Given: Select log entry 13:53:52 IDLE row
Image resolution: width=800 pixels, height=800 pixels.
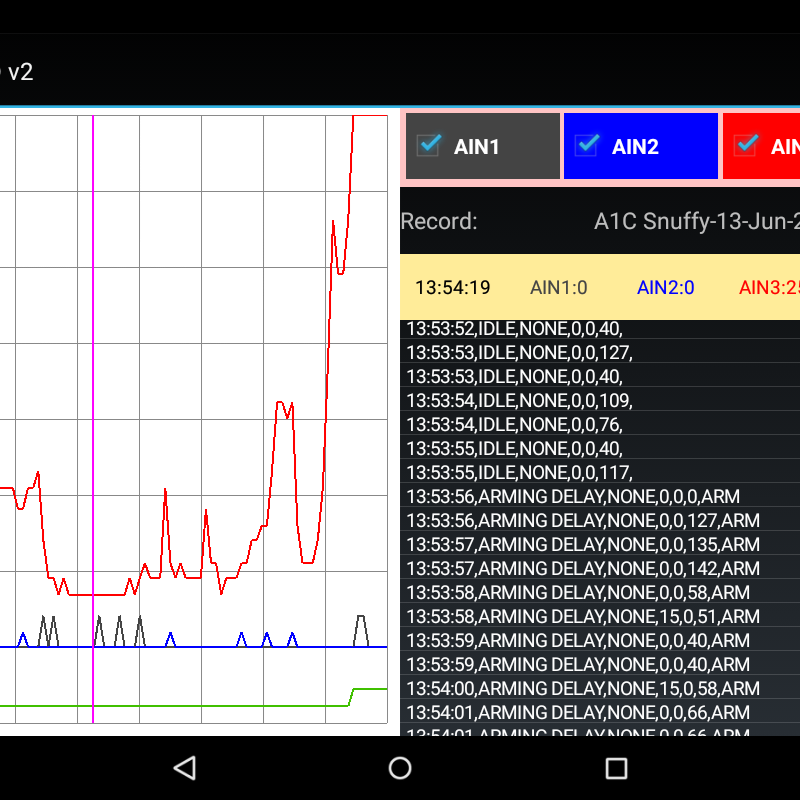Looking at the screenshot, I should 514,329.
